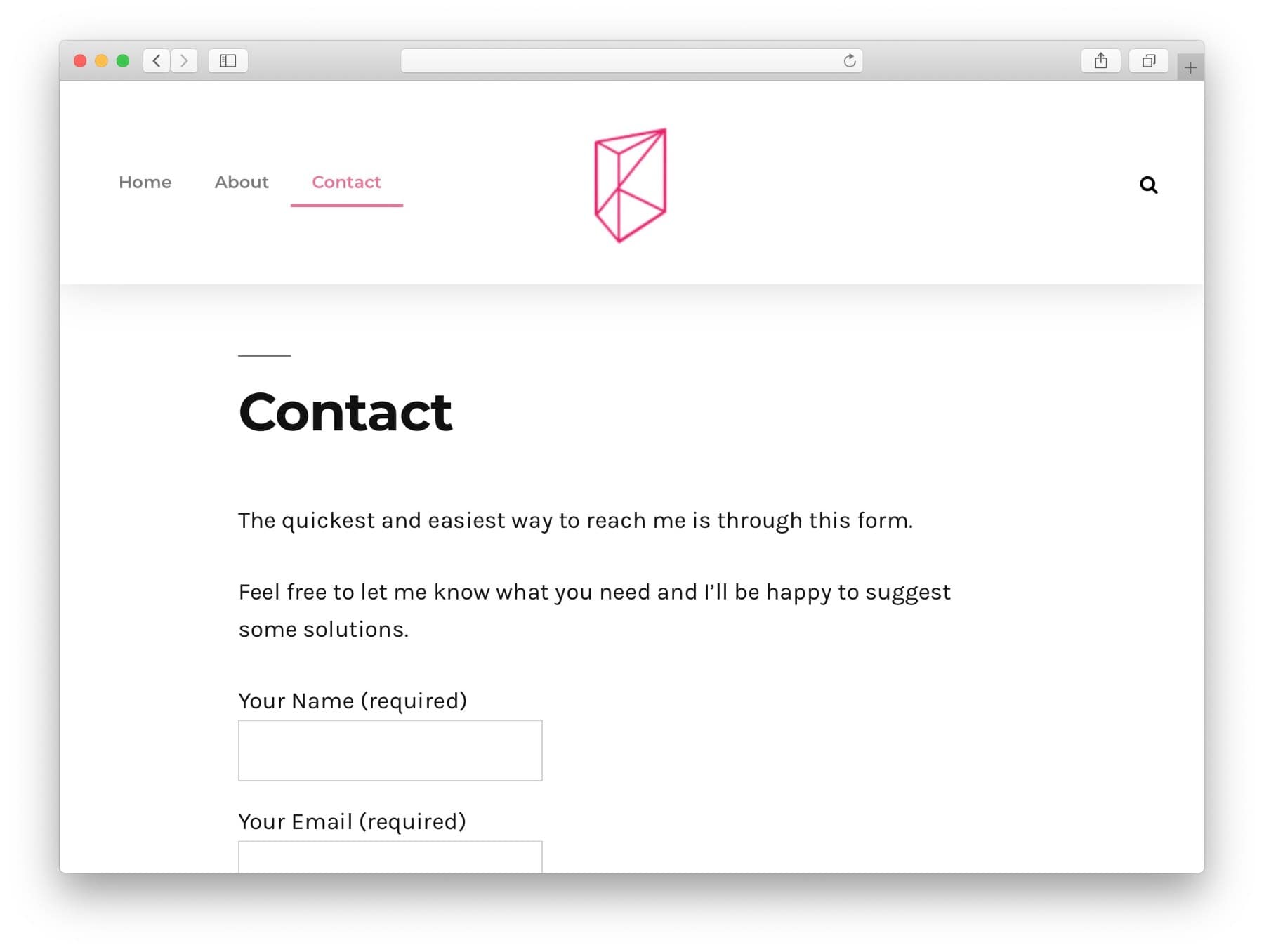
Task: Open the share sheet icon
Action: 1101,60
